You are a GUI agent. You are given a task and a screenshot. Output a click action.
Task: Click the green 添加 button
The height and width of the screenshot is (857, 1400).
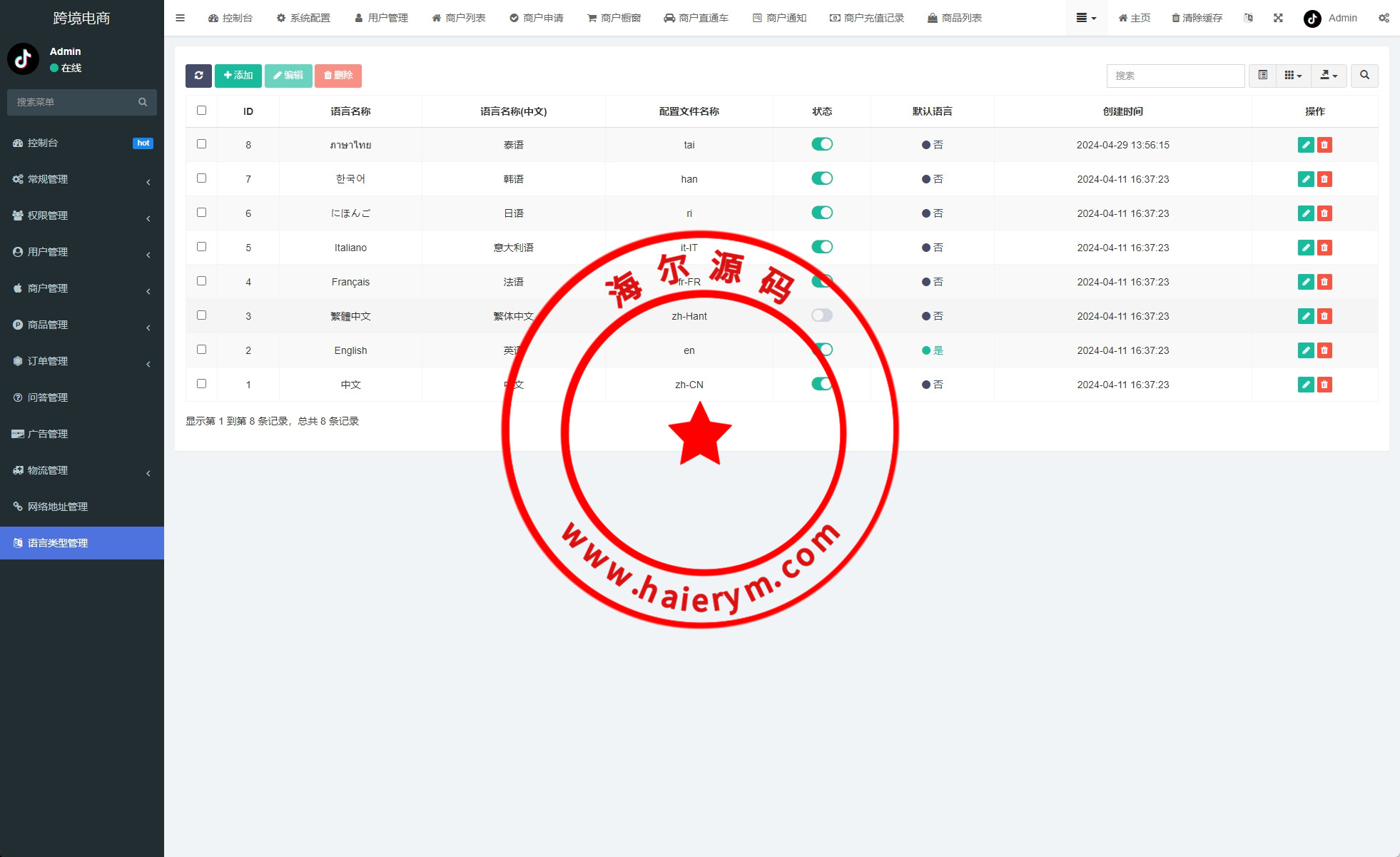(x=238, y=76)
